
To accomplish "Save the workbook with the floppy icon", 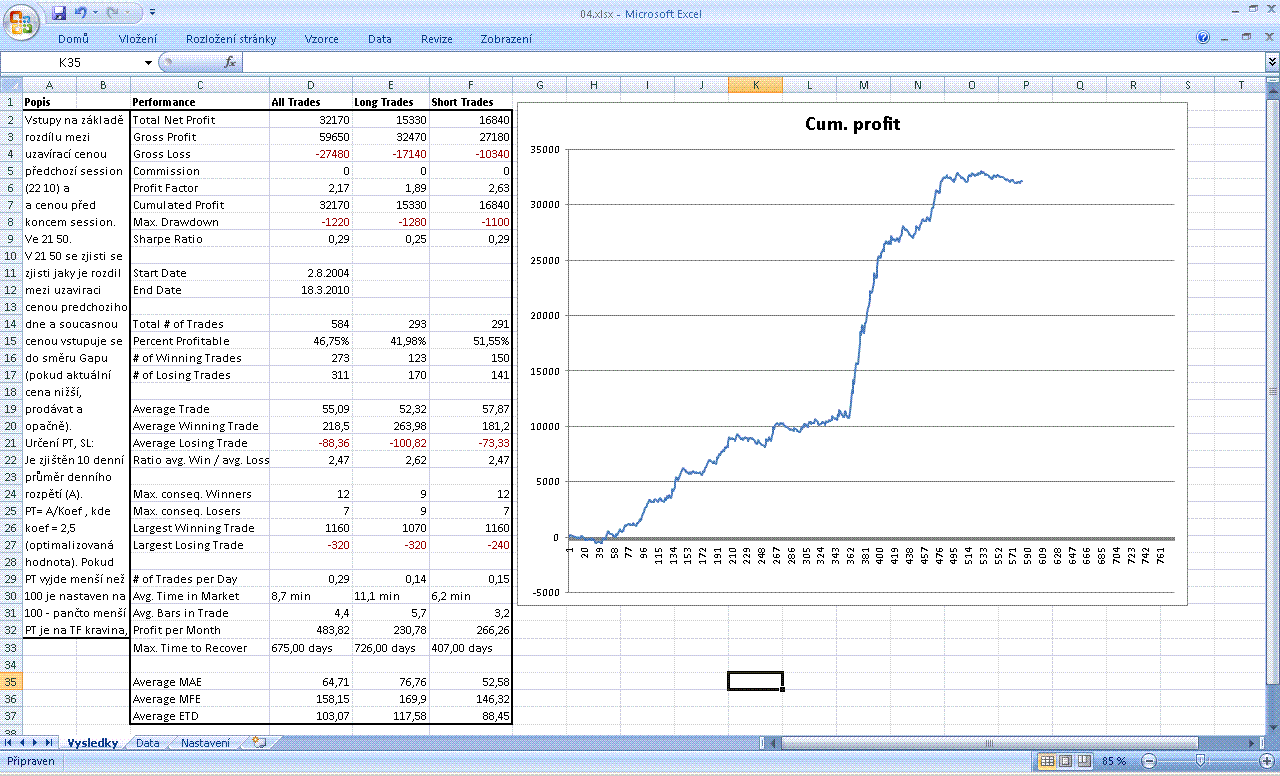I will (59, 13).
